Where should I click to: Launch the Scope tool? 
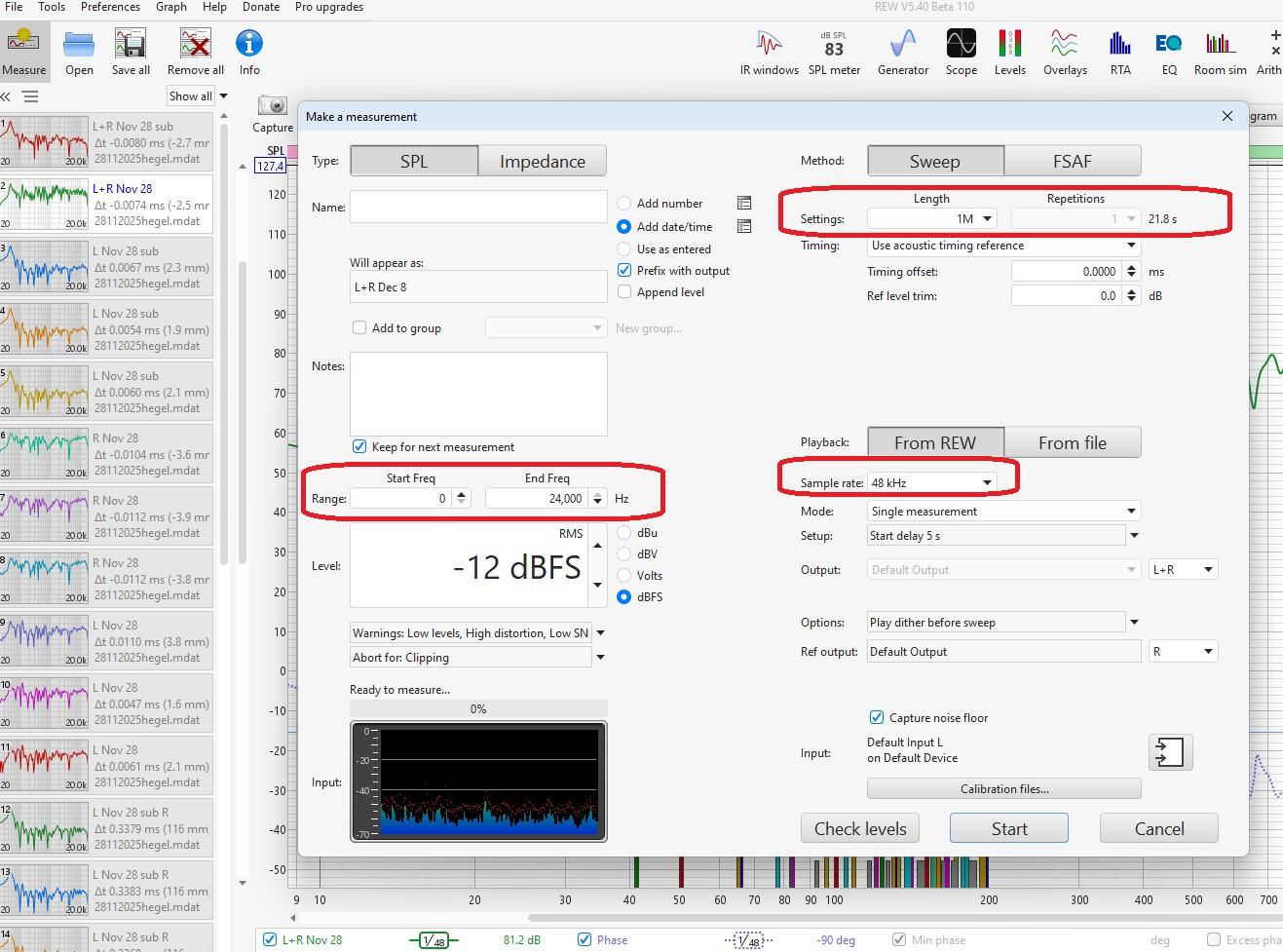point(961,51)
